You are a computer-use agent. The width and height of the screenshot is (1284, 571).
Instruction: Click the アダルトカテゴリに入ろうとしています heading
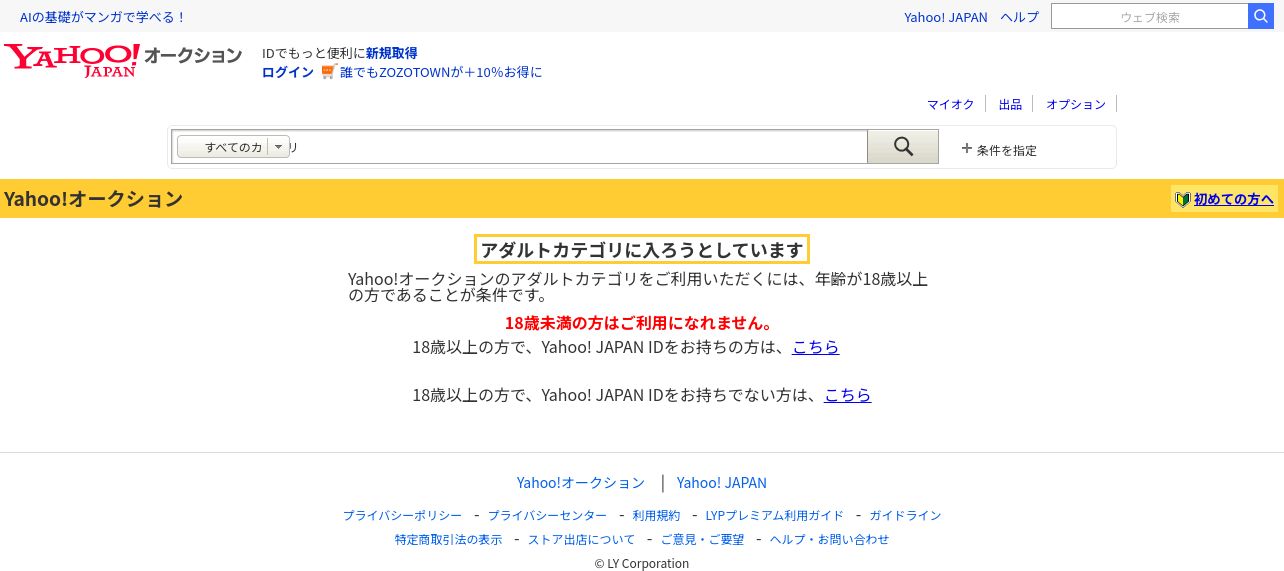(x=642, y=250)
